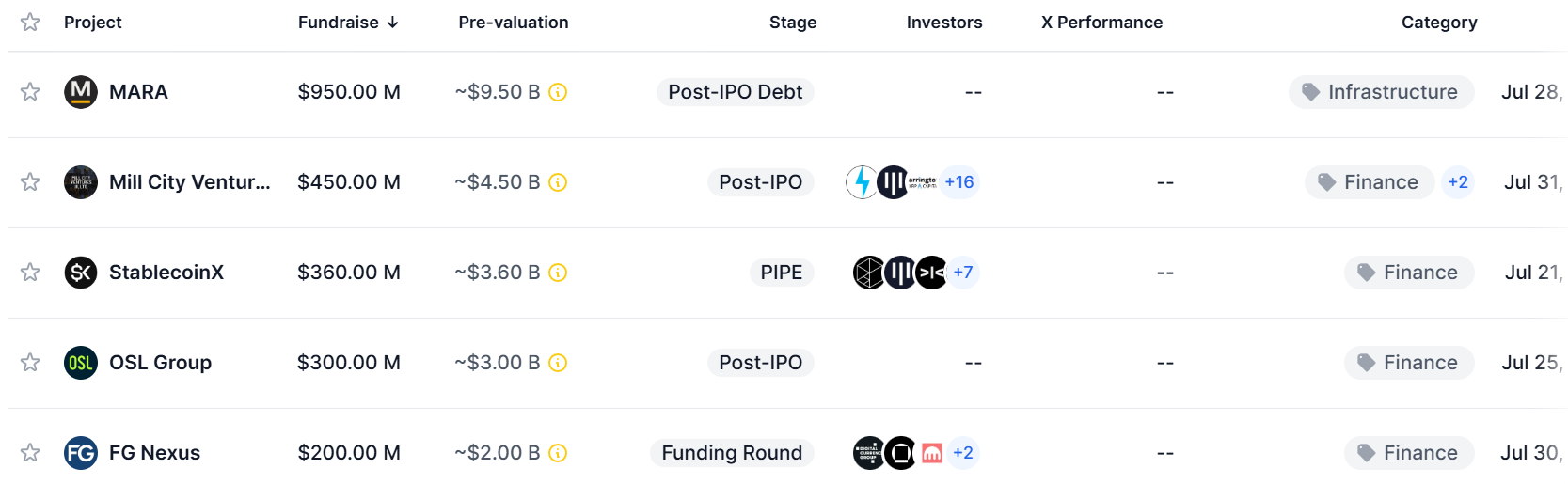Click the Infrastructure category tag
1568x484 pixels.
(x=1381, y=92)
